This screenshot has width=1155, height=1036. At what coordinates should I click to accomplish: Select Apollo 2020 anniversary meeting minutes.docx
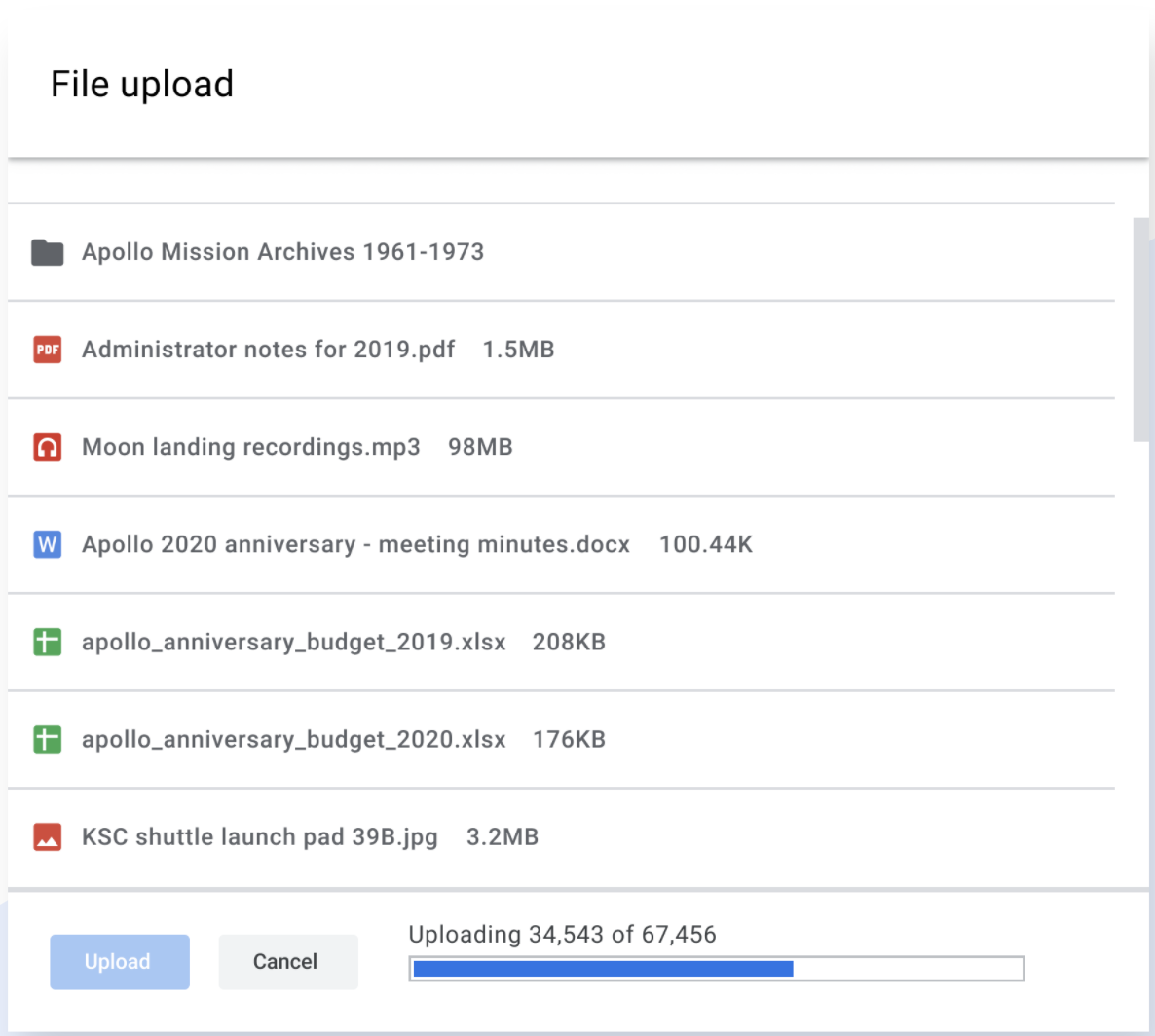355,544
